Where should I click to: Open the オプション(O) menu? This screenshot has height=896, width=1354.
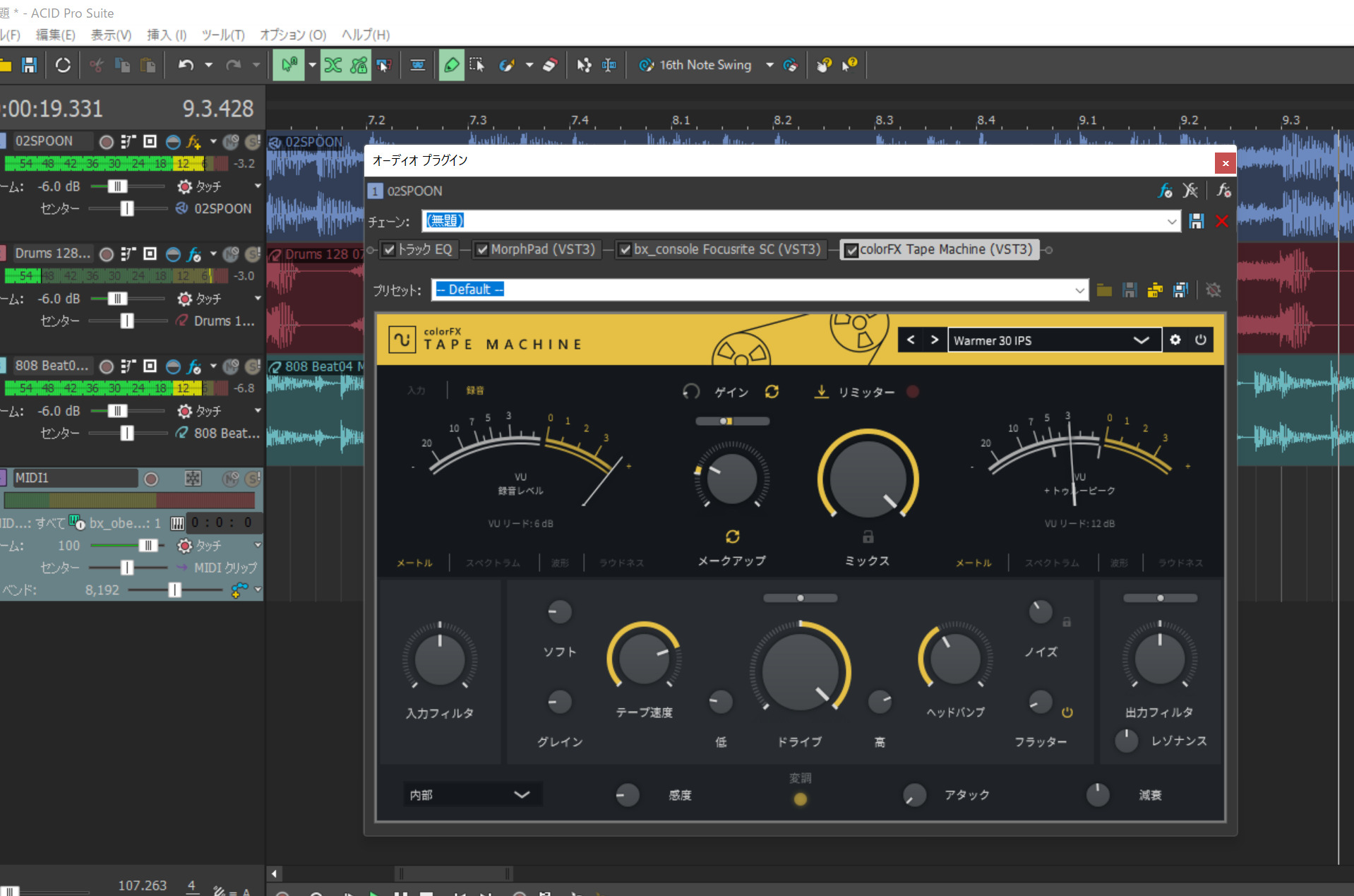[x=293, y=35]
